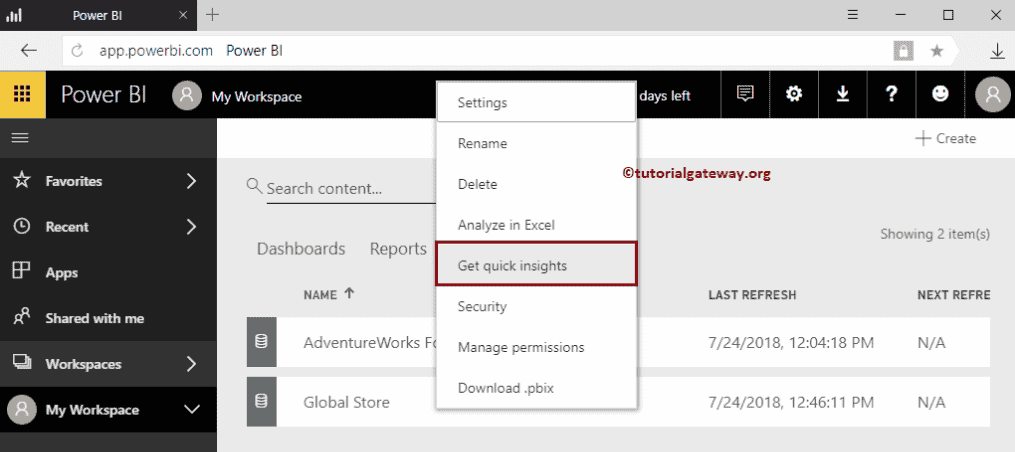Sort by NAME column arrow

tap(350, 293)
